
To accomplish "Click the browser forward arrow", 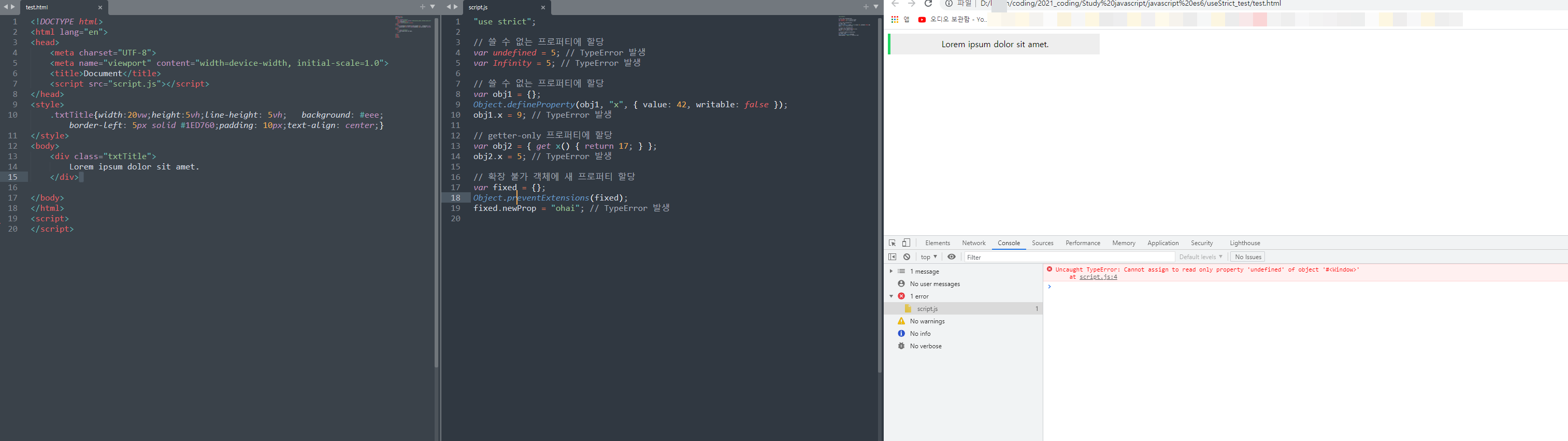I will pyautogui.click(x=911, y=4).
